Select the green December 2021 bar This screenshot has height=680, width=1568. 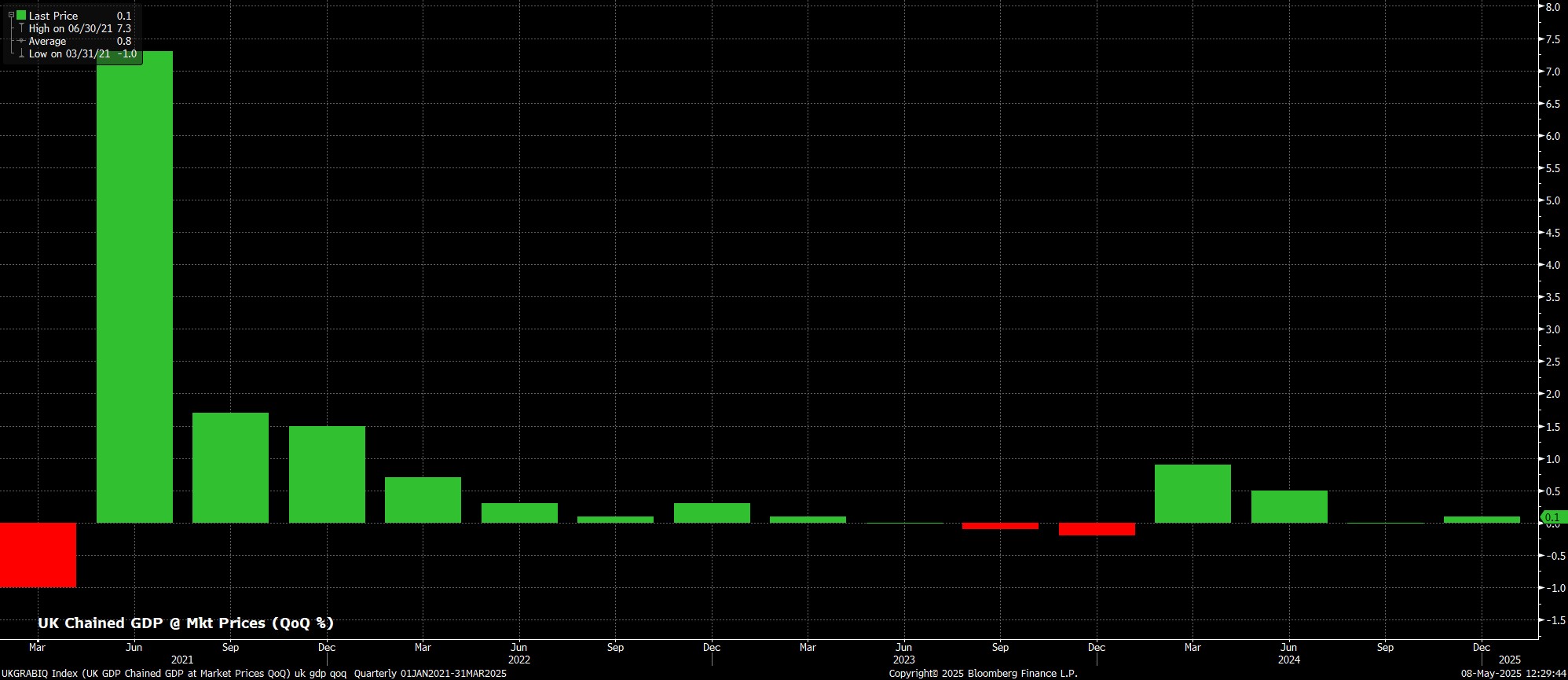coord(327,474)
